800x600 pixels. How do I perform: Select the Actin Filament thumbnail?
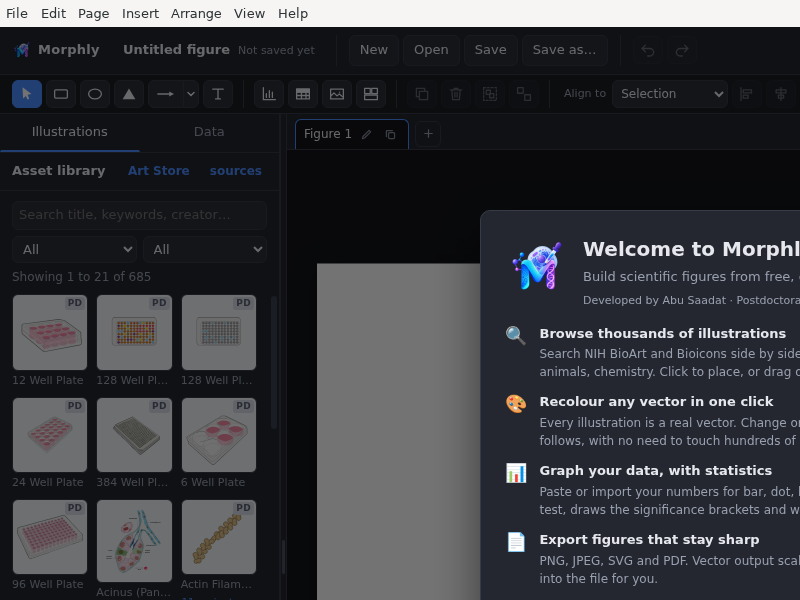point(219,537)
